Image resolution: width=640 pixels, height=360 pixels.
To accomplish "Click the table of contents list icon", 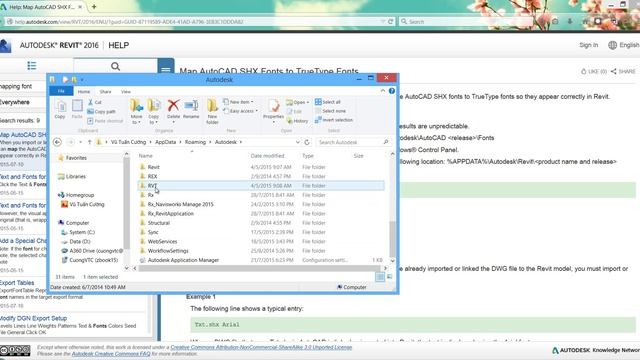I will [x=32, y=66].
